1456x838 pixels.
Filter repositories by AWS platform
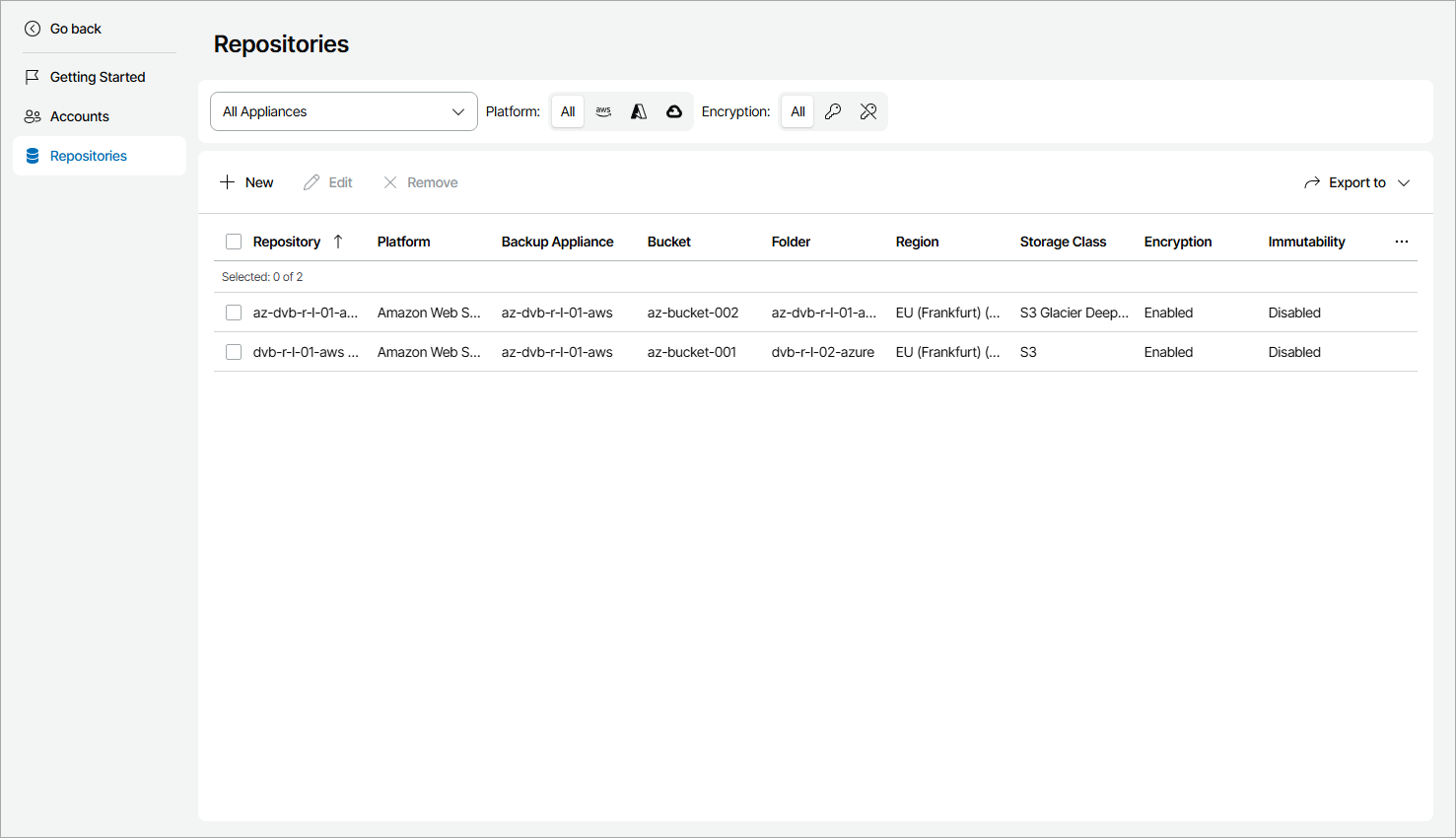(603, 111)
